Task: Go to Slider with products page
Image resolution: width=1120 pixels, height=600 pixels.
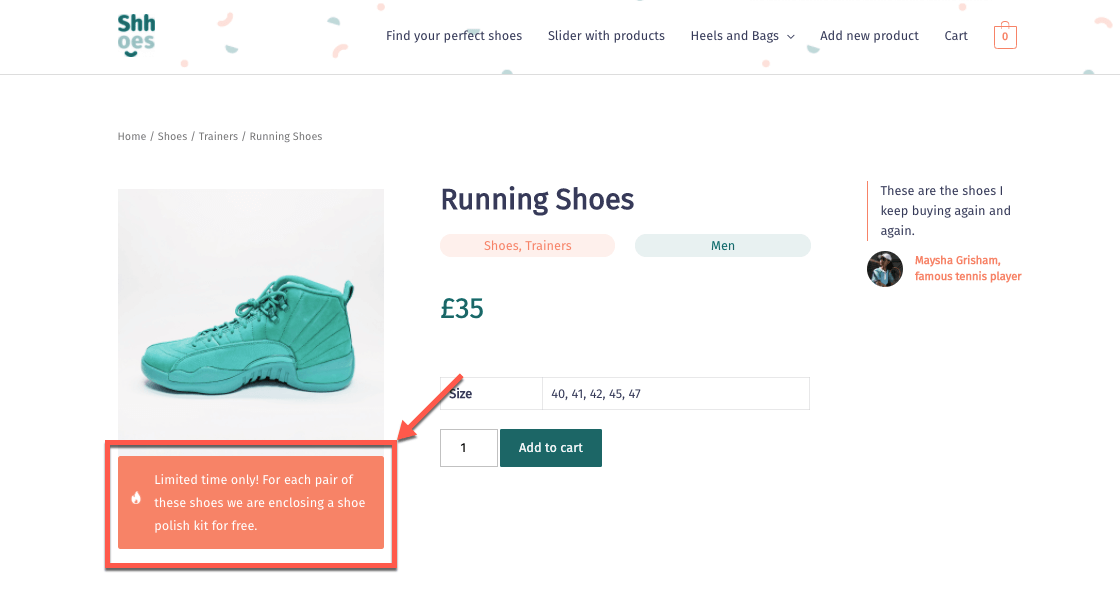Action: [x=606, y=36]
